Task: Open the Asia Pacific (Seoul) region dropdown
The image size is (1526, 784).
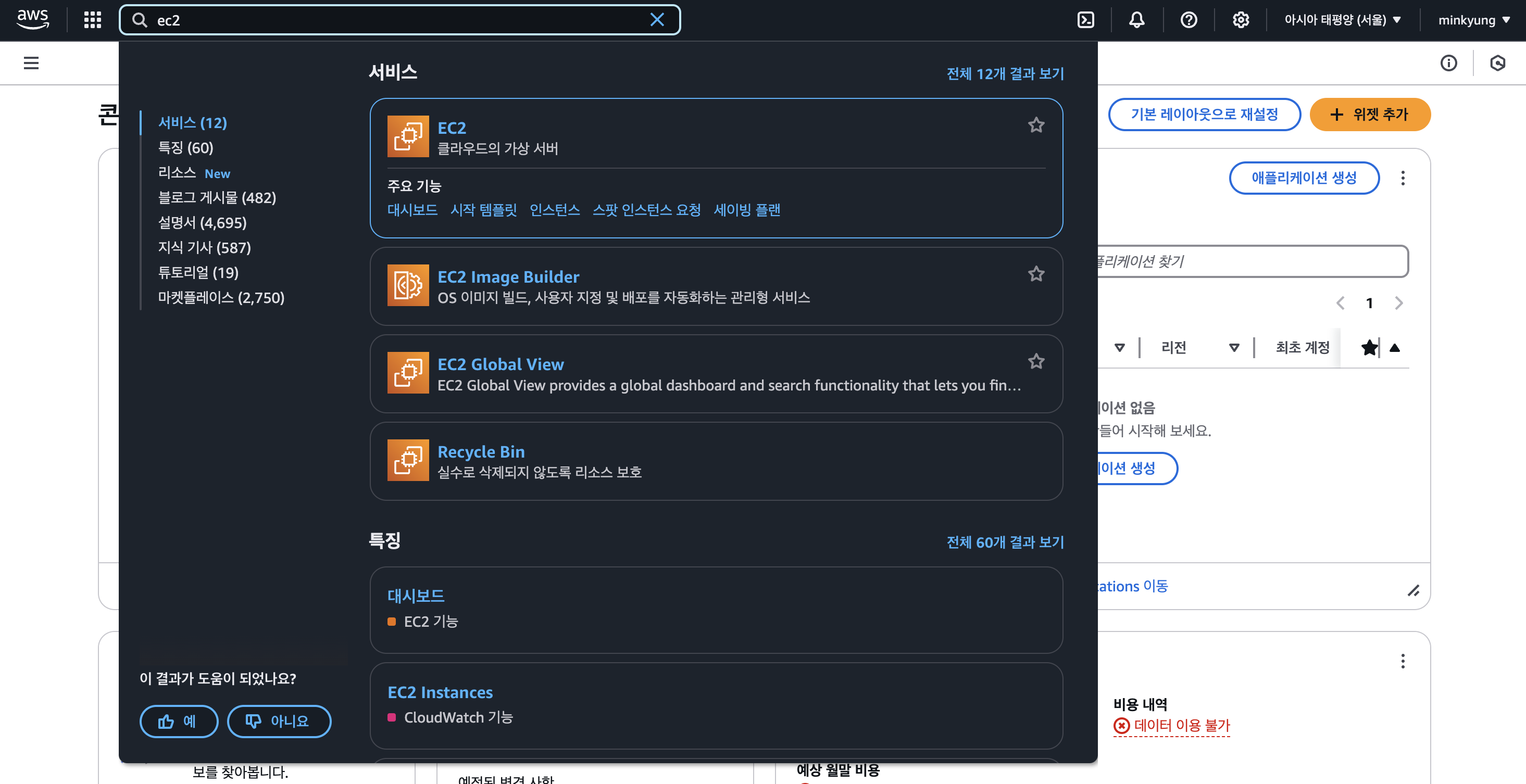Action: [x=1342, y=20]
